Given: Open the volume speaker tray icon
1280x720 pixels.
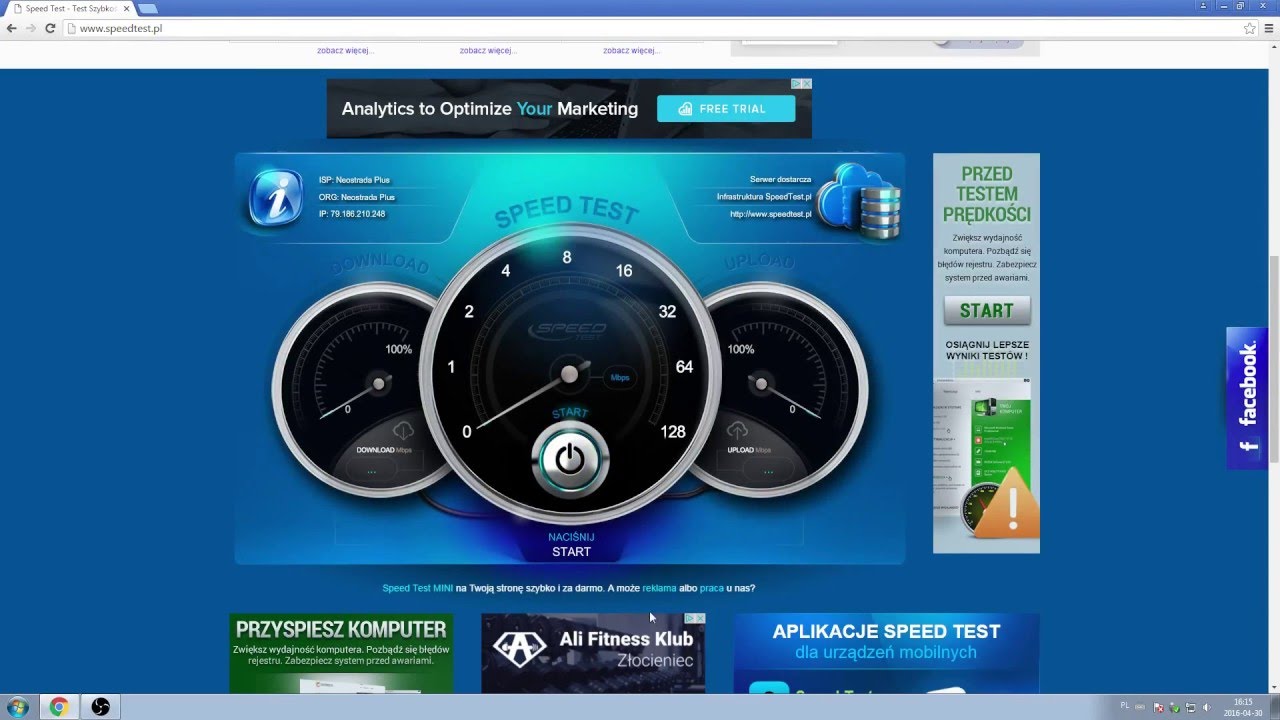Looking at the screenshot, I should pos(1206,707).
